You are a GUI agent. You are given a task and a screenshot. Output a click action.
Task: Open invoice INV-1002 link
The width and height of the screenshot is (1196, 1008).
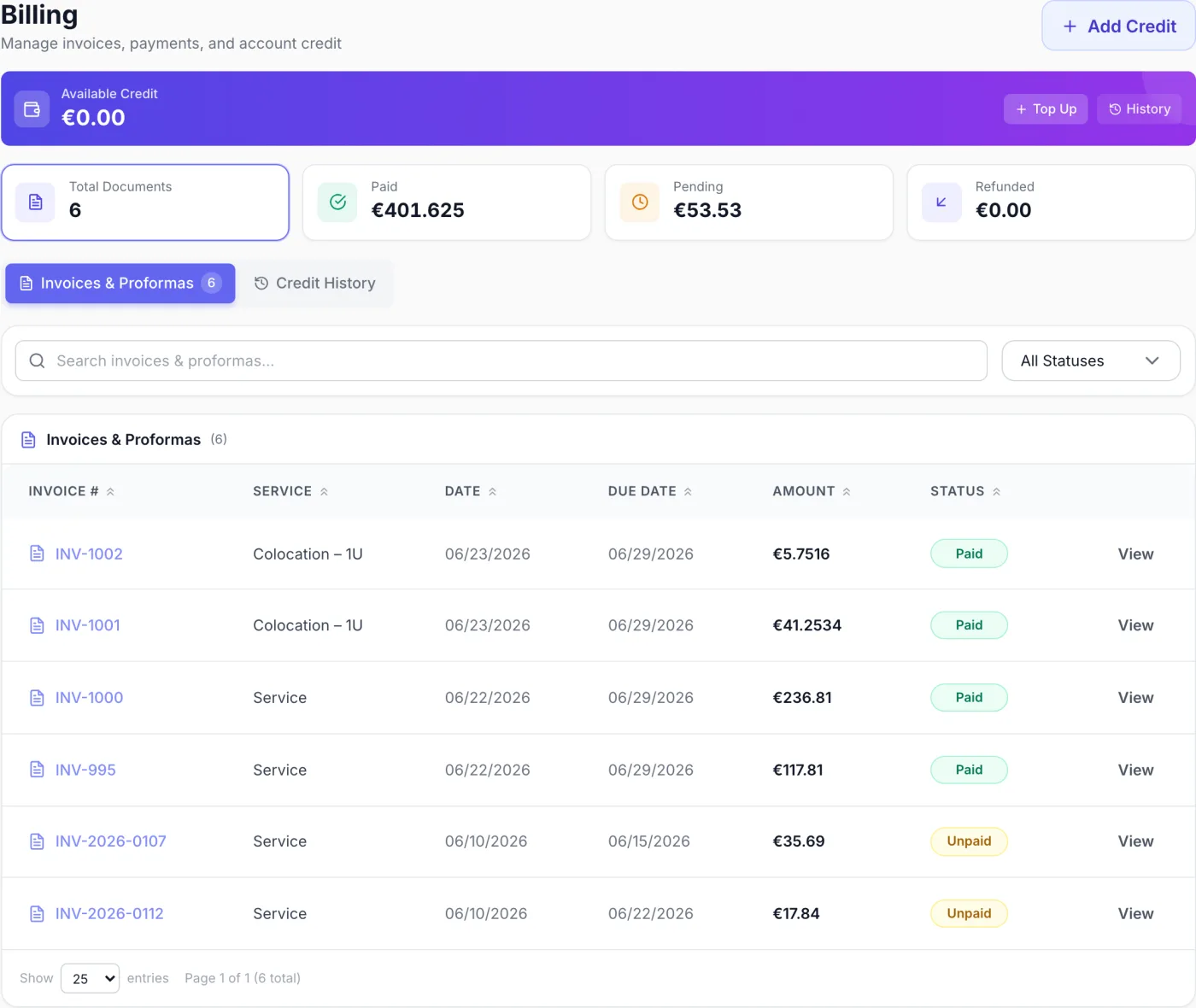(89, 554)
